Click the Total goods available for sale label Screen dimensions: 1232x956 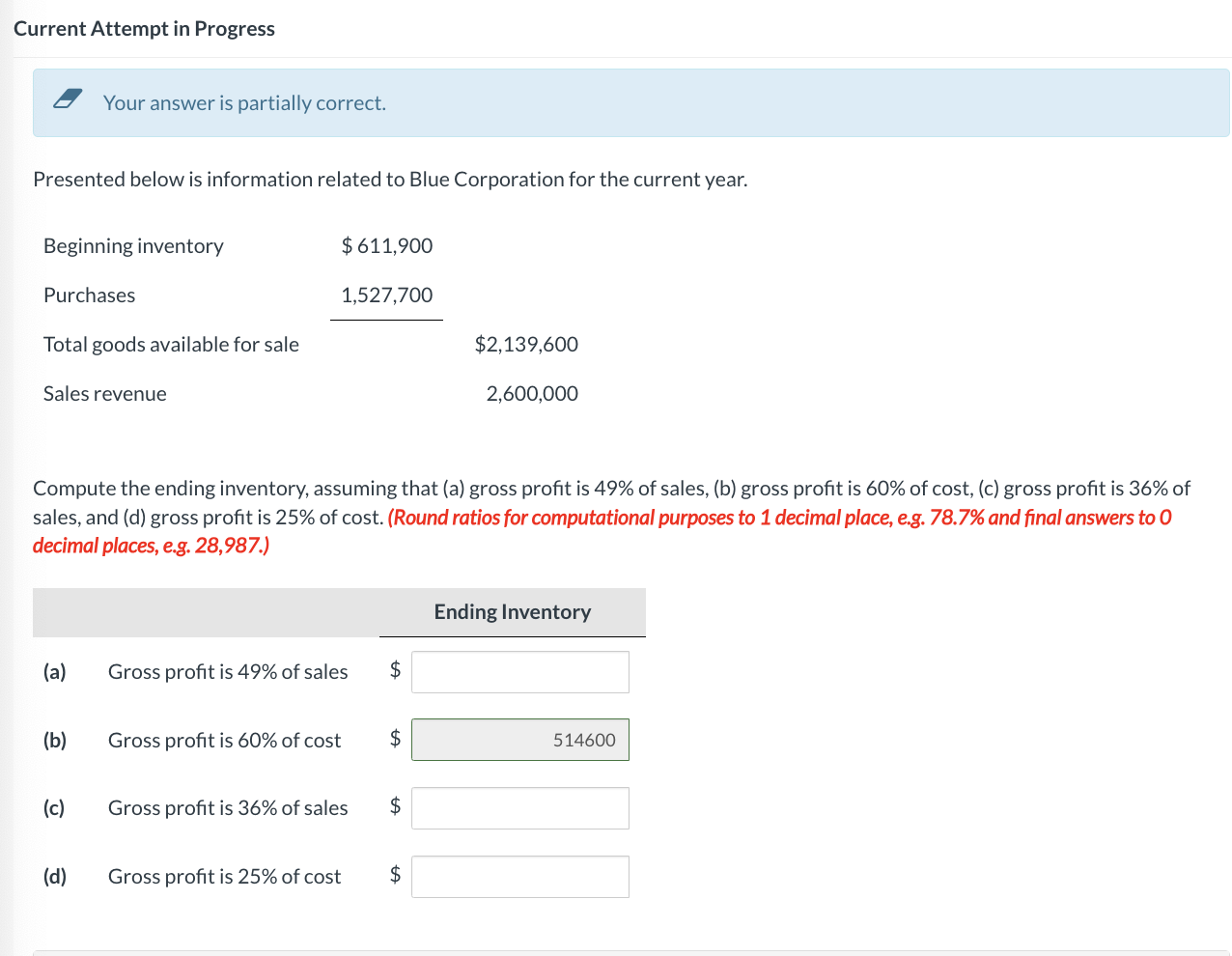(x=171, y=345)
